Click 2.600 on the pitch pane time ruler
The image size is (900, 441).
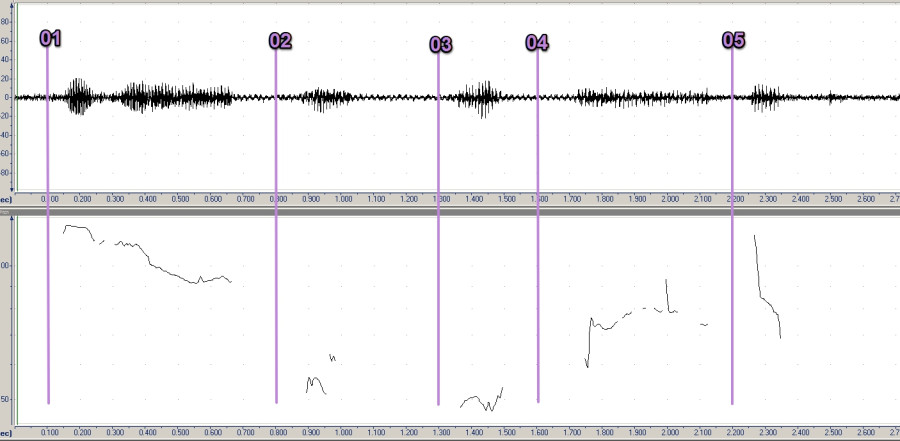click(x=866, y=432)
